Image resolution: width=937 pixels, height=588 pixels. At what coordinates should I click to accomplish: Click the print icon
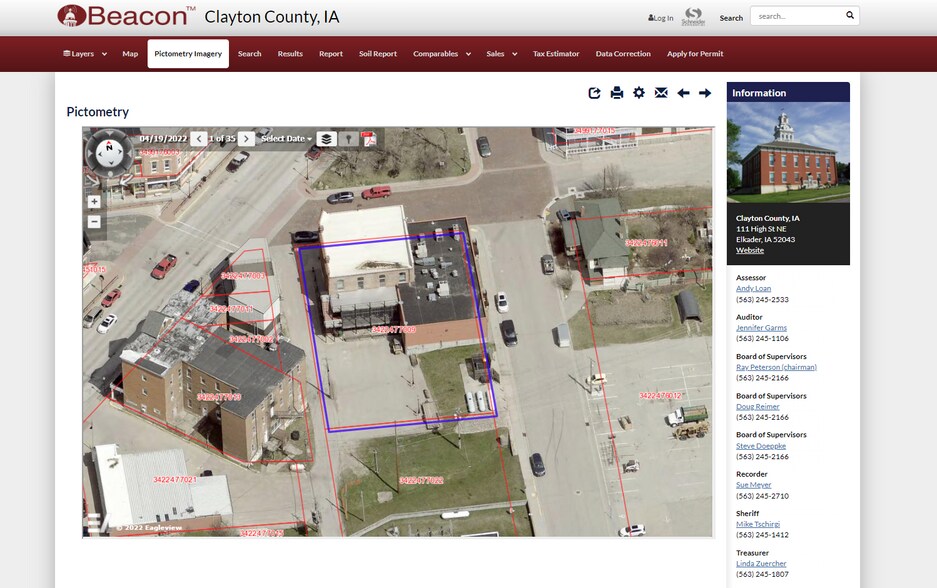pyautogui.click(x=617, y=93)
